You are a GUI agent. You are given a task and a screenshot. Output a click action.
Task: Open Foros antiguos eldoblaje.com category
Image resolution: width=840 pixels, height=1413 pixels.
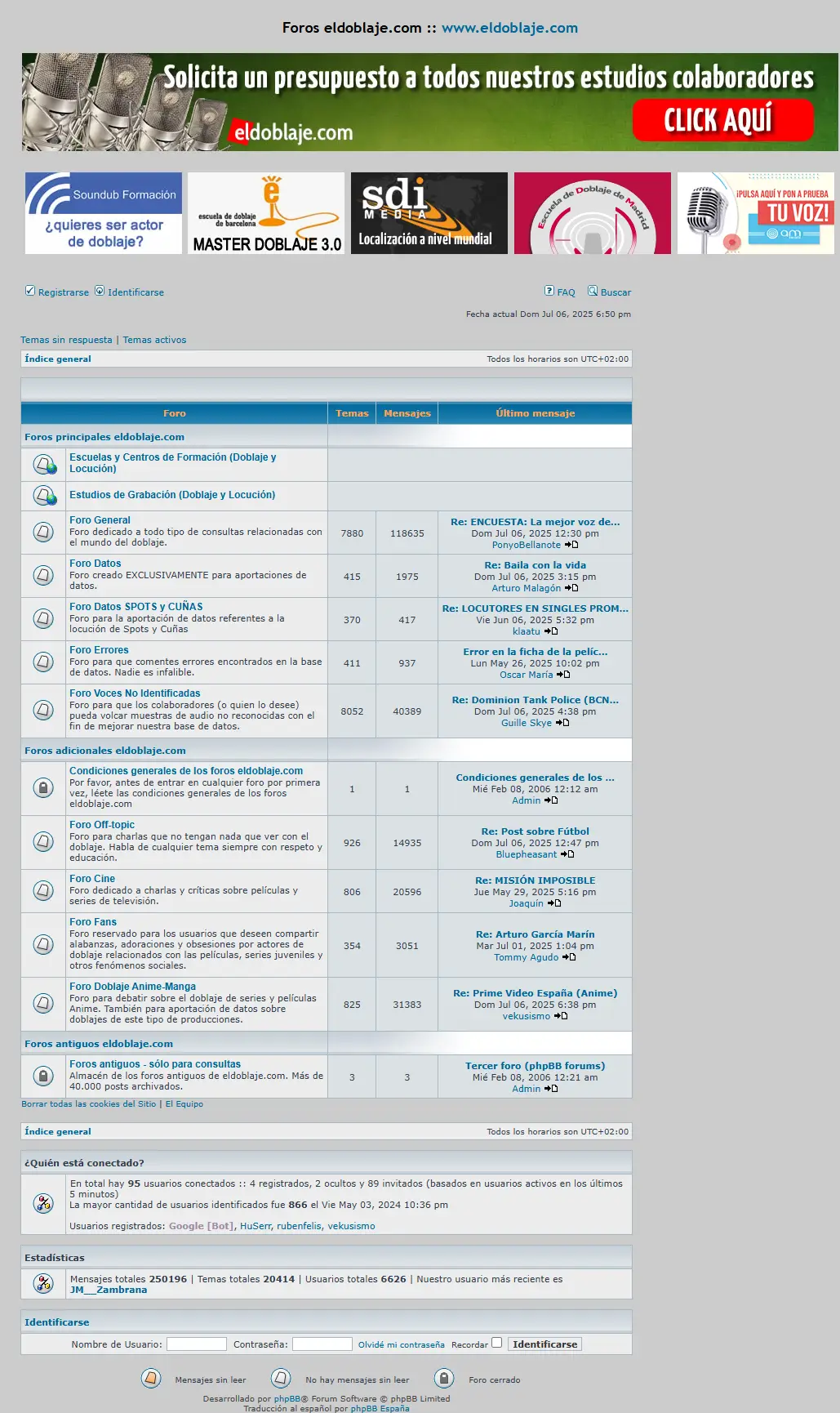point(99,1044)
